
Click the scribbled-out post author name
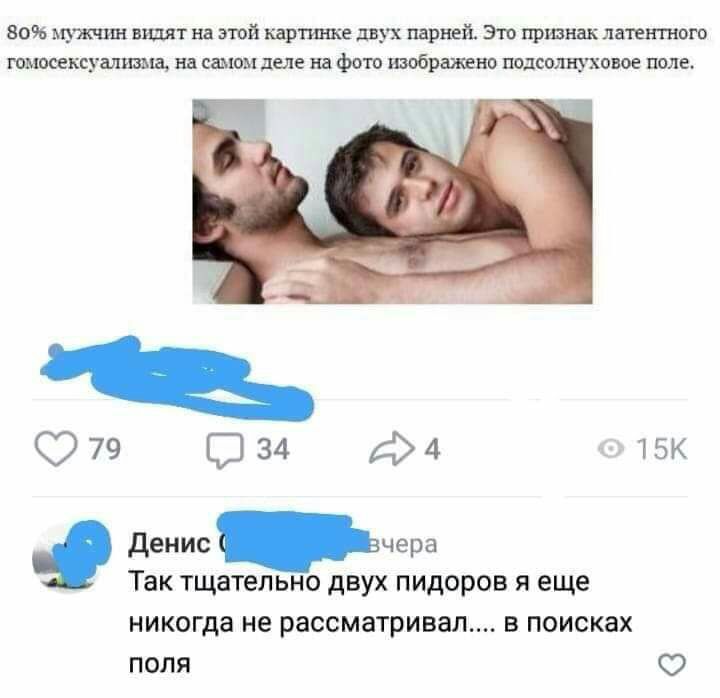[177, 379]
